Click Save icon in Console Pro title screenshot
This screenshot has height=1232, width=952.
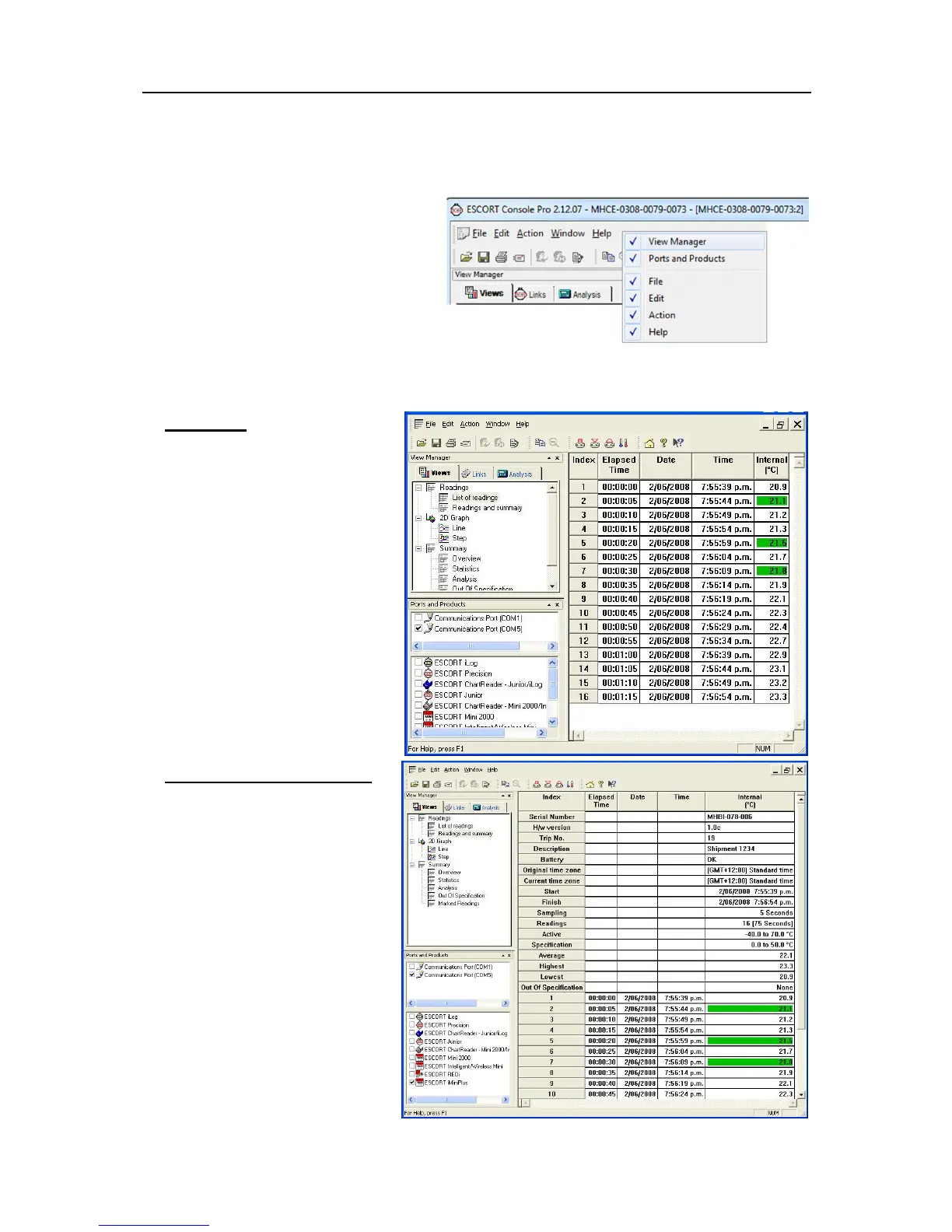click(x=483, y=257)
